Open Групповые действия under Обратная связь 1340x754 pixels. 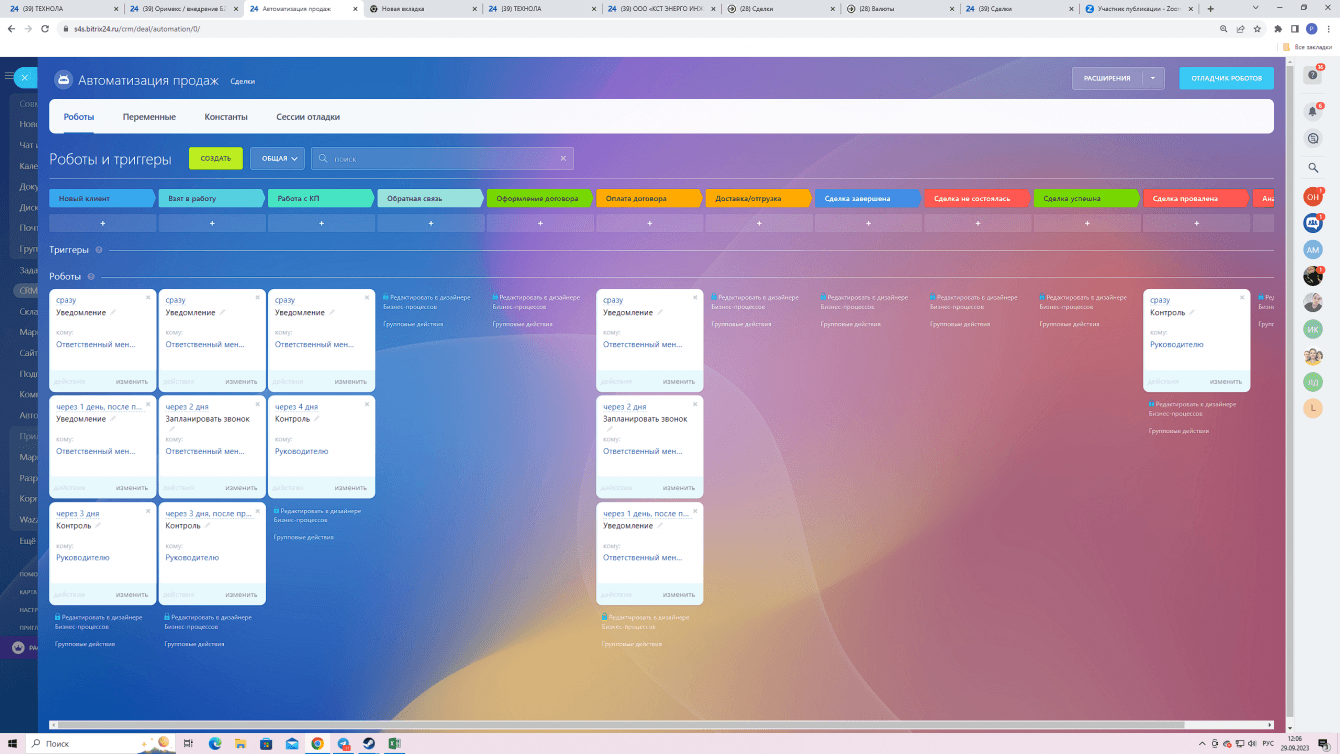(x=413, y=324)
